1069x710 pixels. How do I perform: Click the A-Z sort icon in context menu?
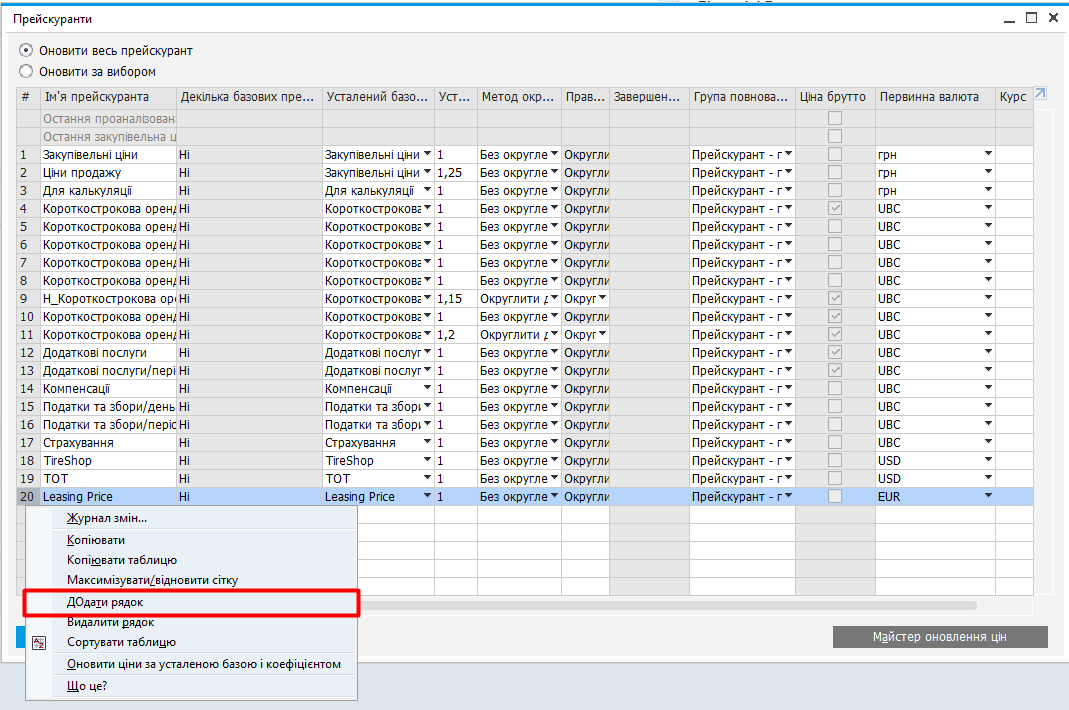pyautogui.click(x=40, y=643)
